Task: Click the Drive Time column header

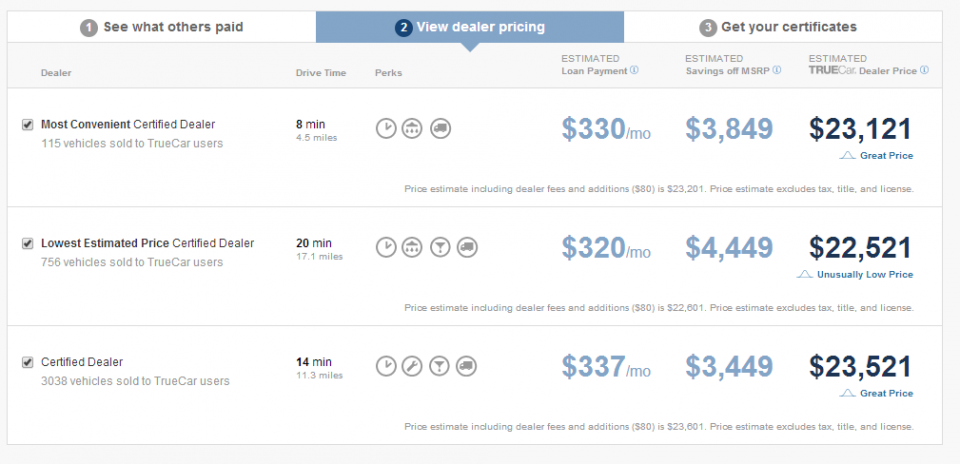Action: coord(321,73)
